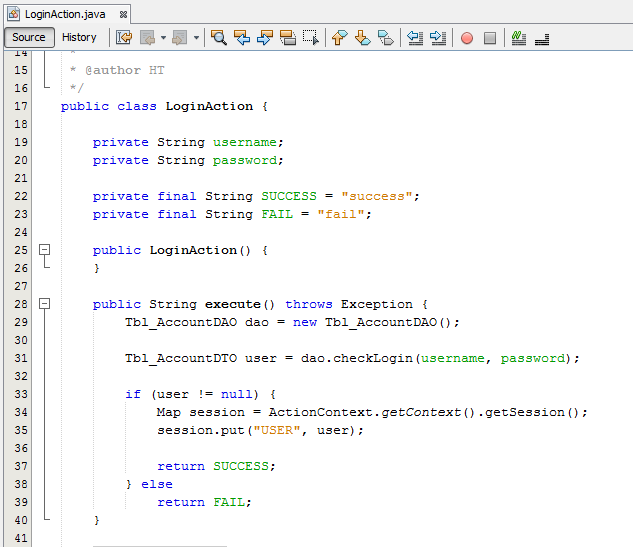Find Previous Occurrence toolbar icon
The image size is (633, 547).
[x=242, y=38]
